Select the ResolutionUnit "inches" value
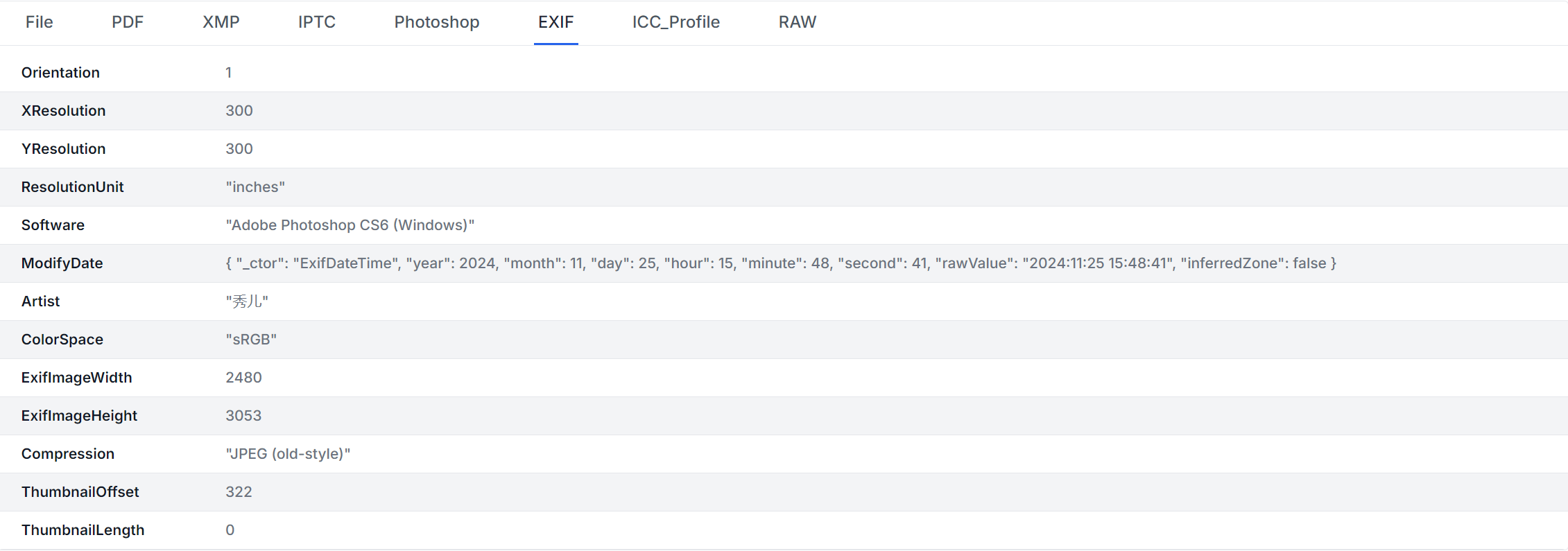1568x551 pixels. pos(255,187)
